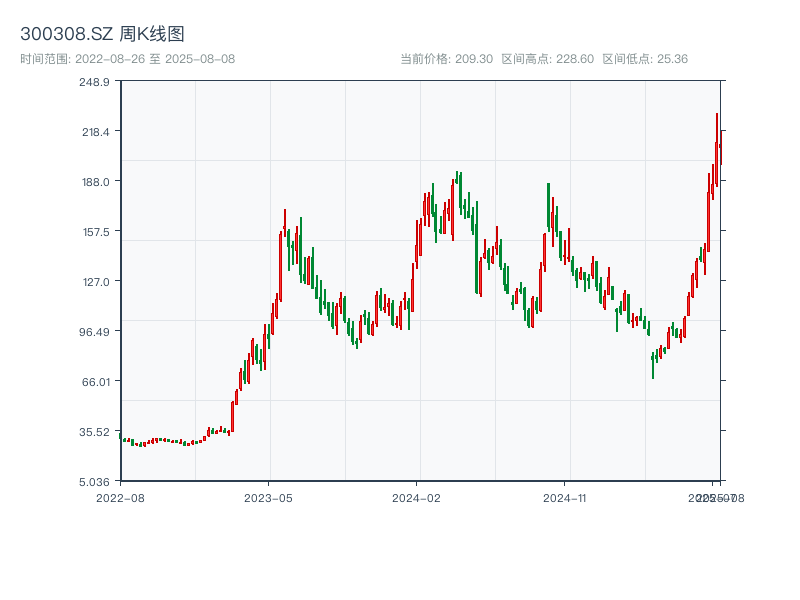
Task: Click the 区间高点 228.60 label
Action: (547, 59)
